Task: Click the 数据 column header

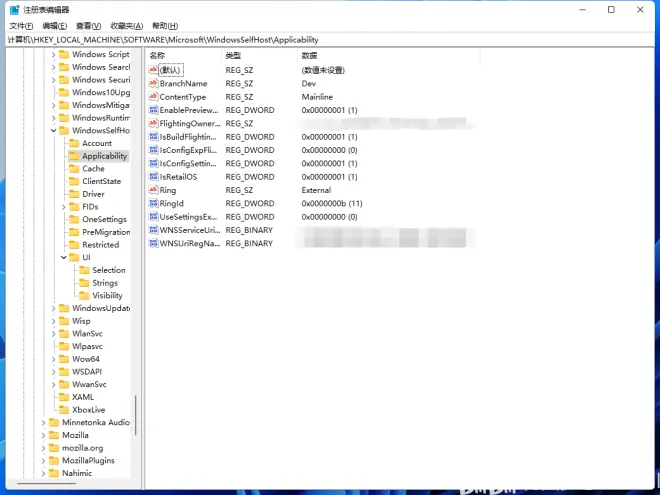Action: pos(389,56)
